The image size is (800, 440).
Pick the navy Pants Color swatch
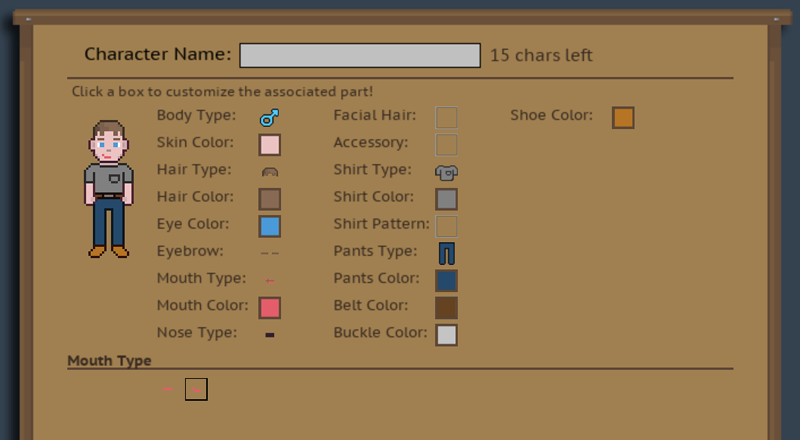click(x=446, y=281)
